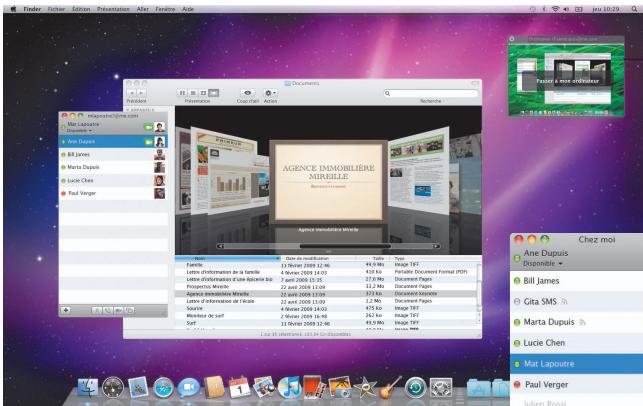This screenshot has width=643, height=406.
Task: Click Cover Flow scroll left arrow
Action: [220, 246]
